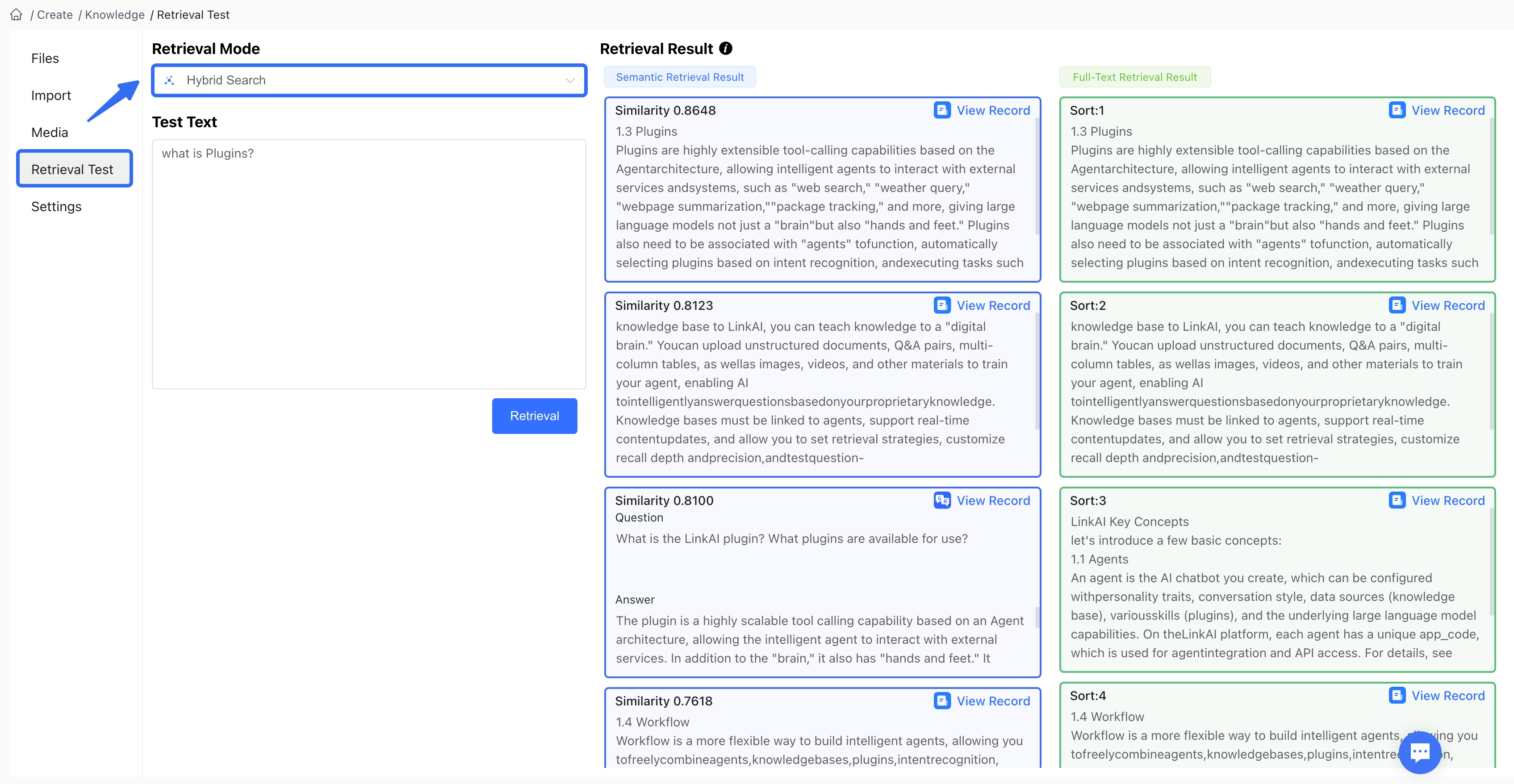
Task: Click the Sort:4 label
Action: click(x=1088, y=696)
